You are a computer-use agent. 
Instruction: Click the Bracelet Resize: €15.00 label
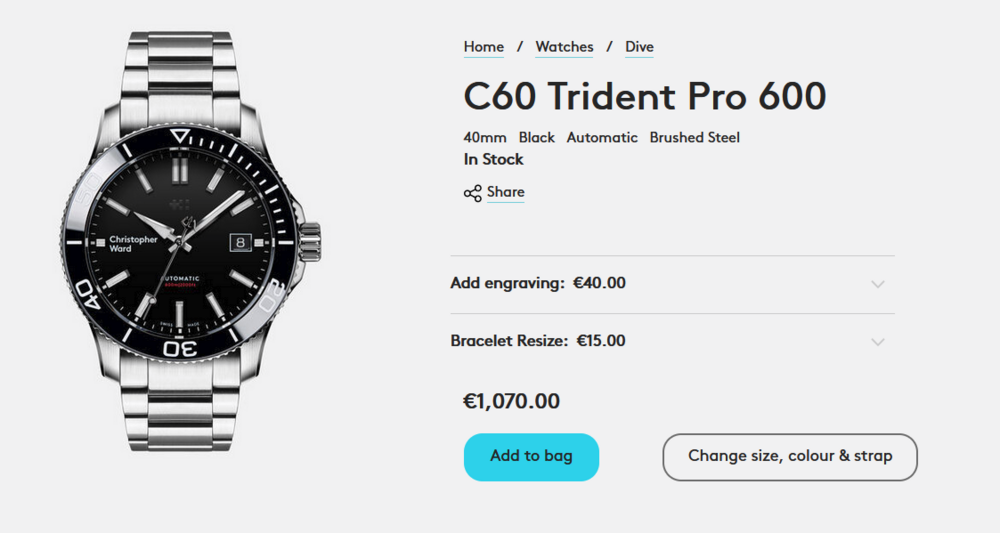[x=538, y=341]
